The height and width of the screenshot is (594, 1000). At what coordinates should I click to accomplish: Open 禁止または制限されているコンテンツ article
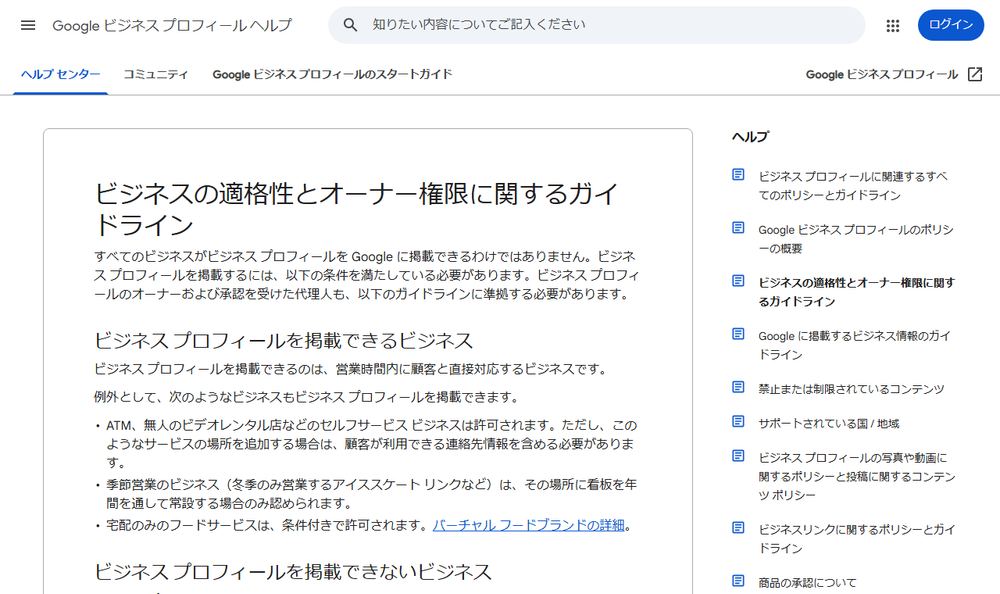coord(851,389)
